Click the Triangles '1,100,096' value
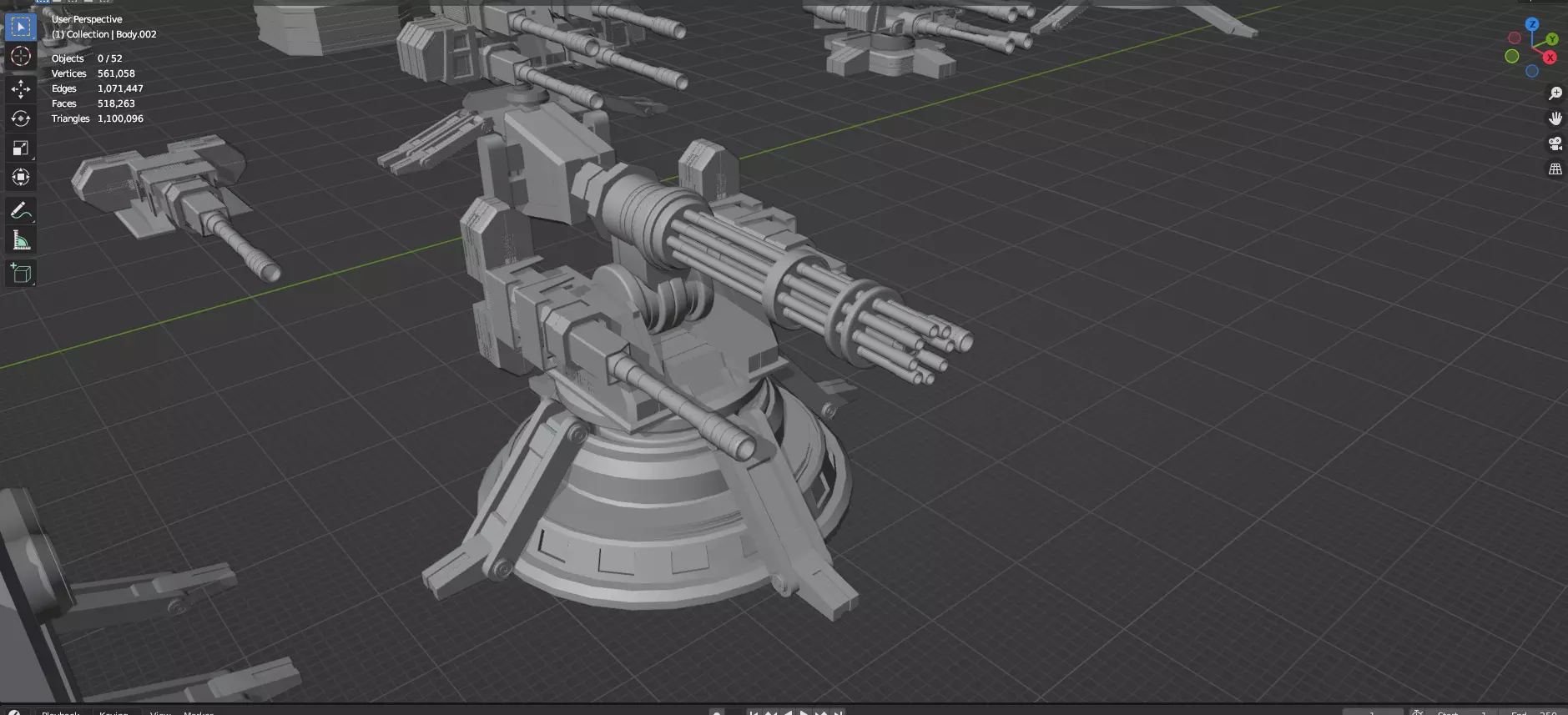Image resolution: width=1568 pixels, height=715 pixels. coord(120,118)
